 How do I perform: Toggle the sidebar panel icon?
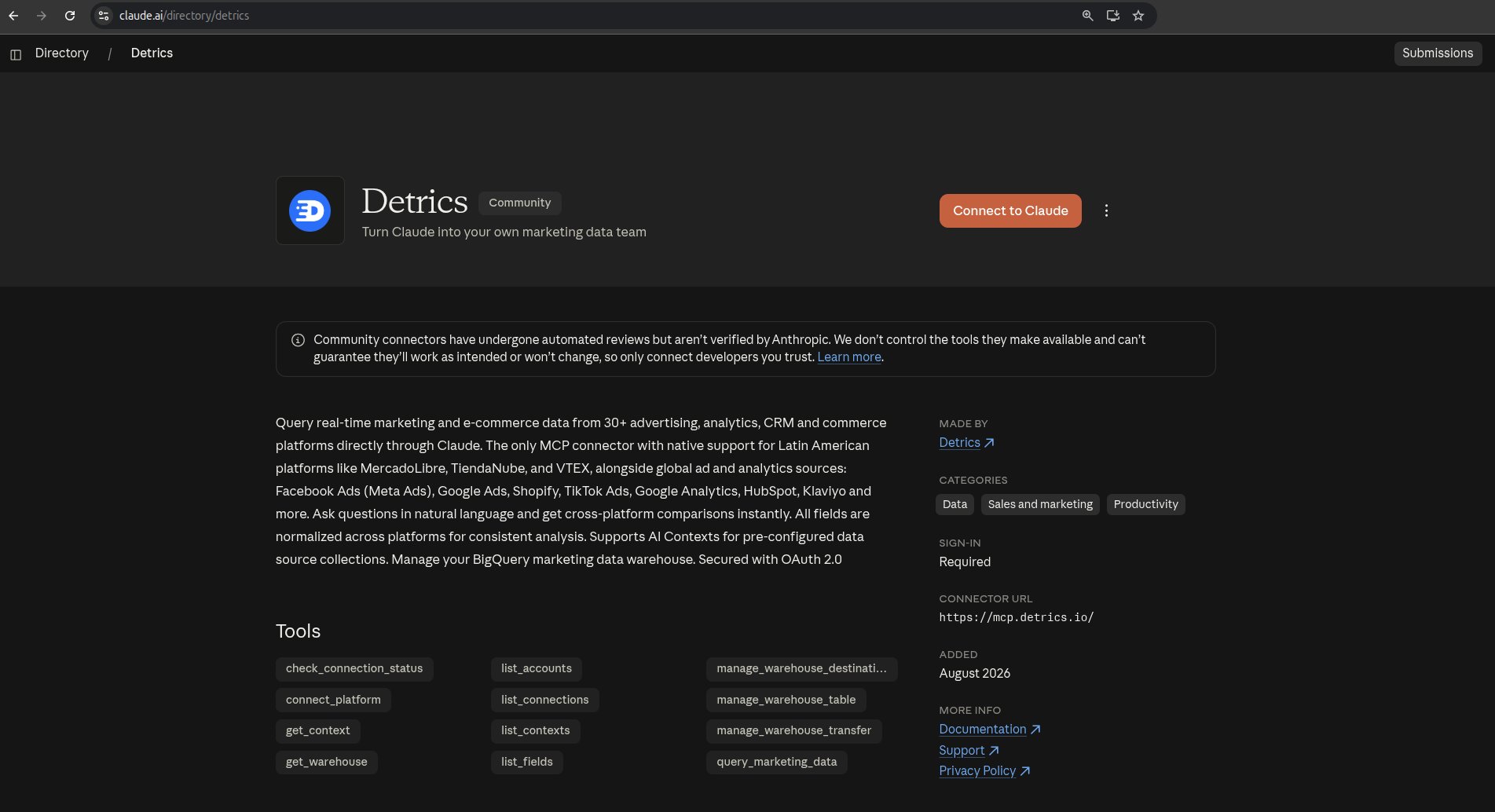pos(16,54)
